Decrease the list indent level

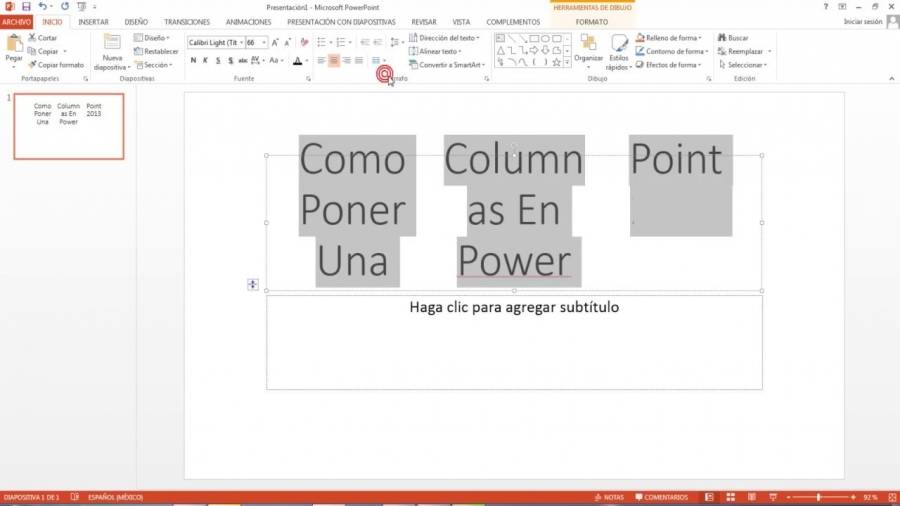point(365,42)
